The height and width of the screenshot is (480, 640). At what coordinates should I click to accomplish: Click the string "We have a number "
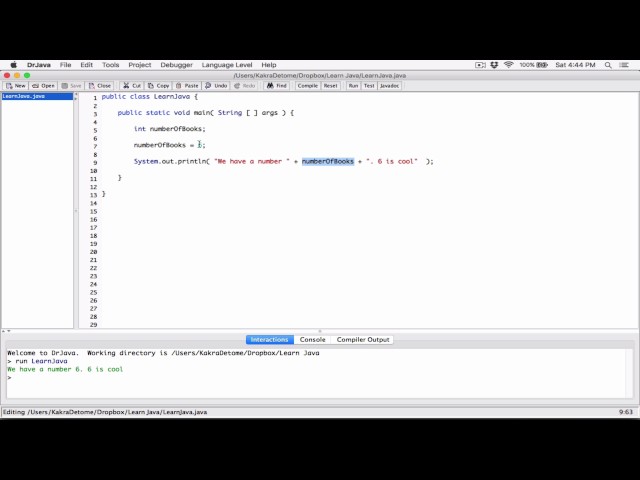252,161
